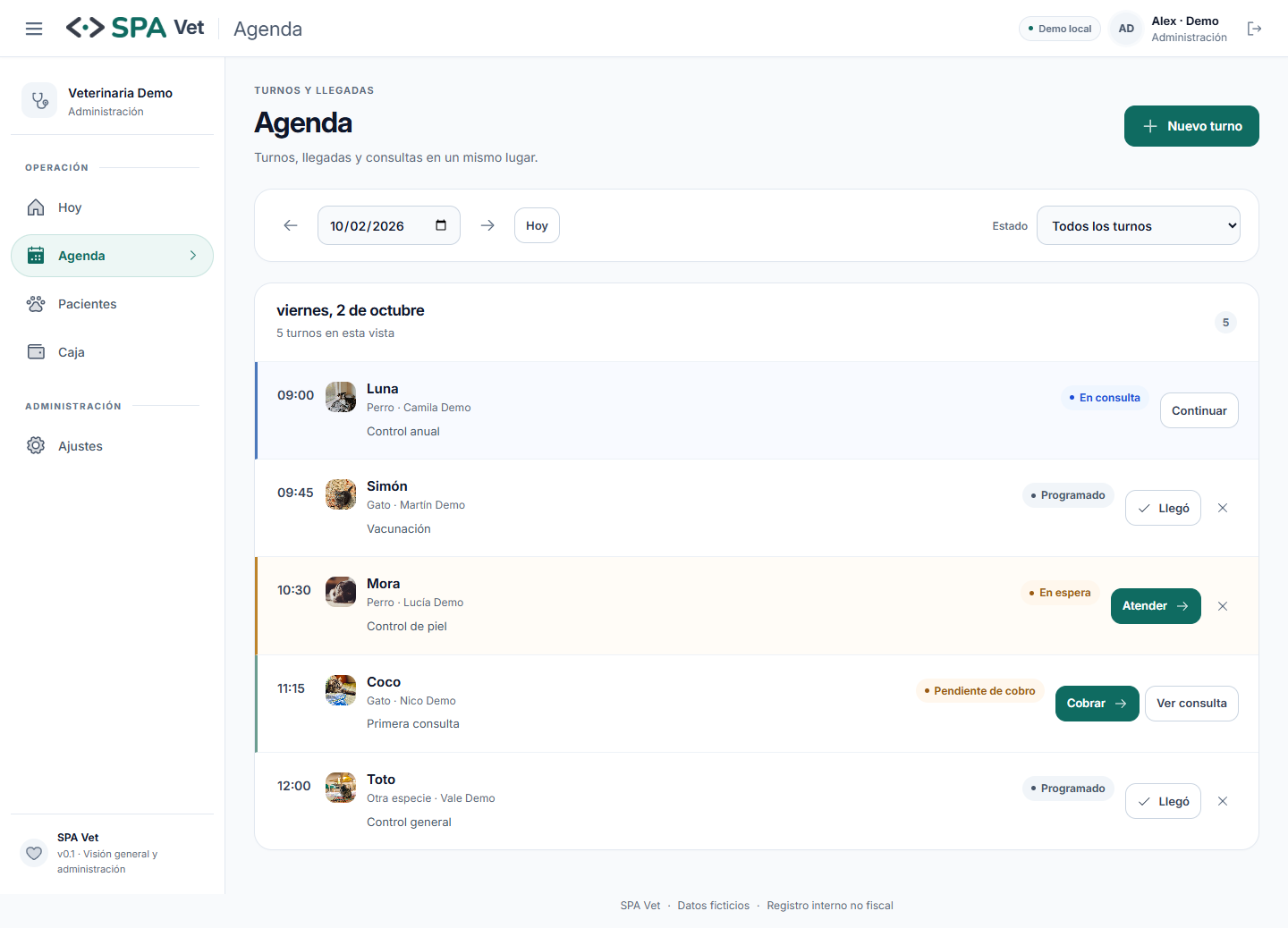Click the logout icon
This screenshot has width=1288, height=928.
coord(1255,29)
